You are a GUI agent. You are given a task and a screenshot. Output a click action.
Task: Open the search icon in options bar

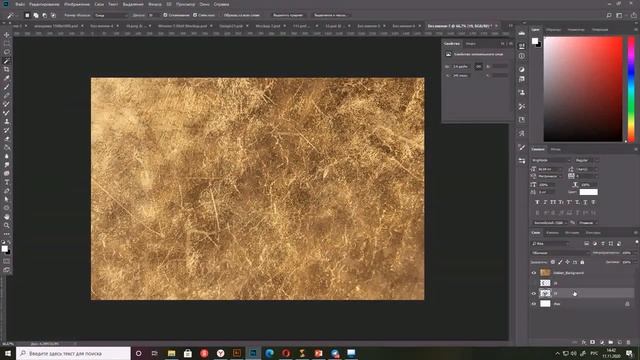(609, 15)
